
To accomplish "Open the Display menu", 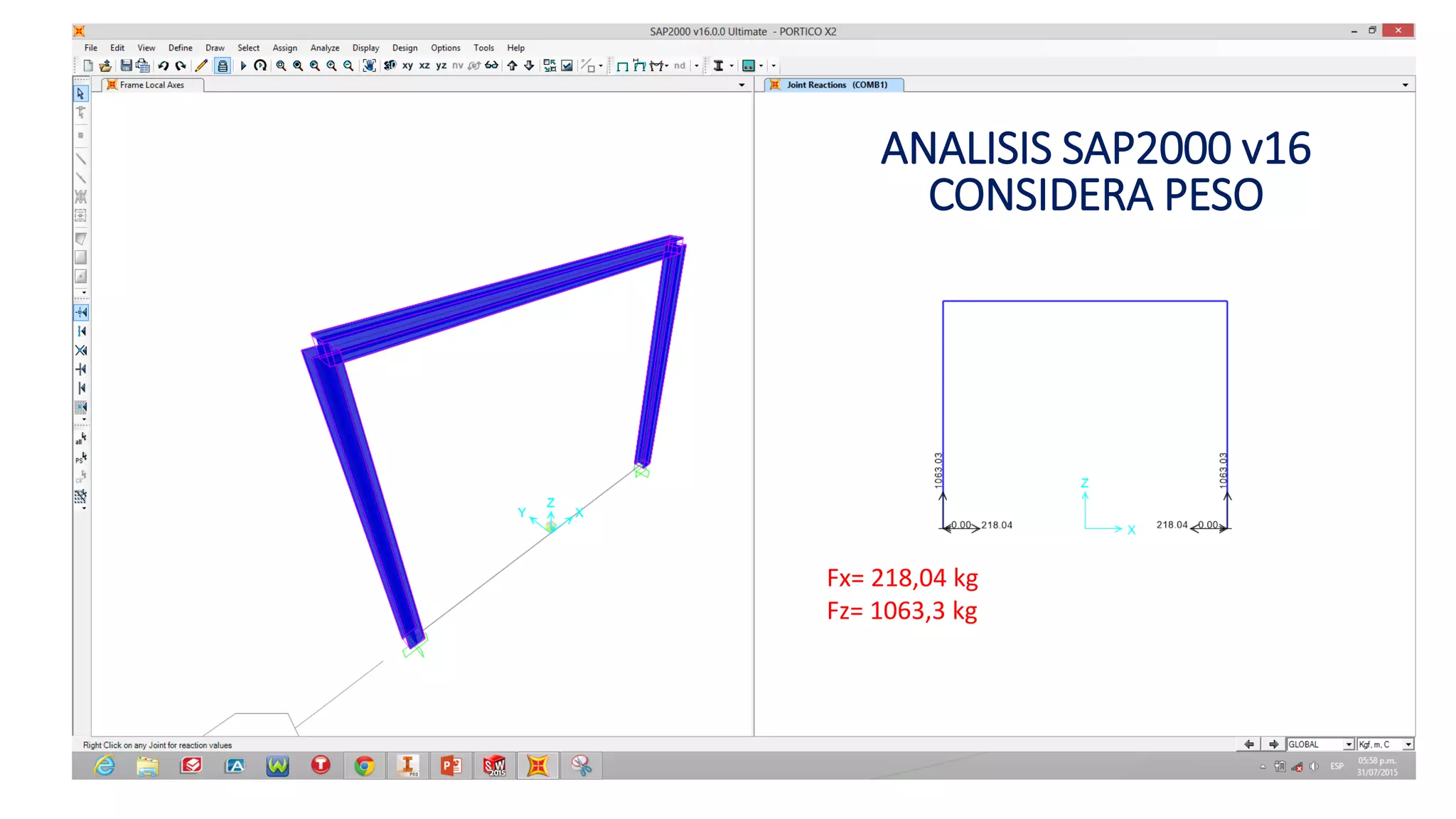I will click(x=365, y=48).
